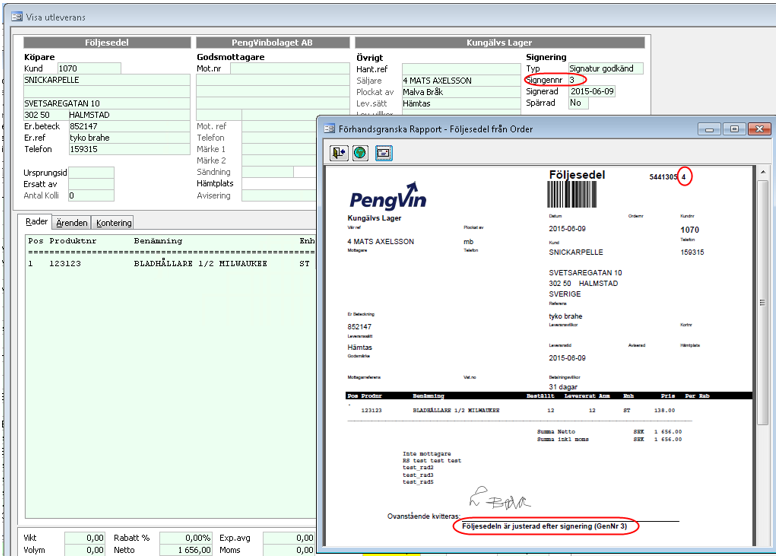
Task: Click the Visa utleverans window title icon
Action: 17,17
